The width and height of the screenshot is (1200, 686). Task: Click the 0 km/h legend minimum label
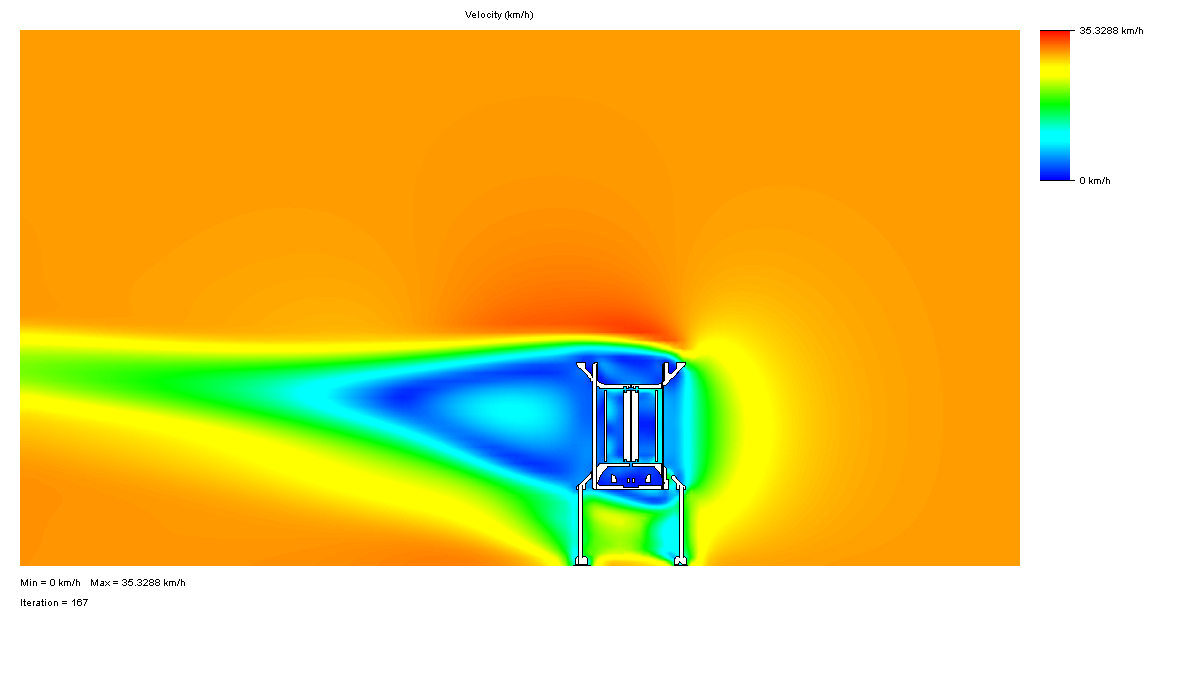point(1094,181)
